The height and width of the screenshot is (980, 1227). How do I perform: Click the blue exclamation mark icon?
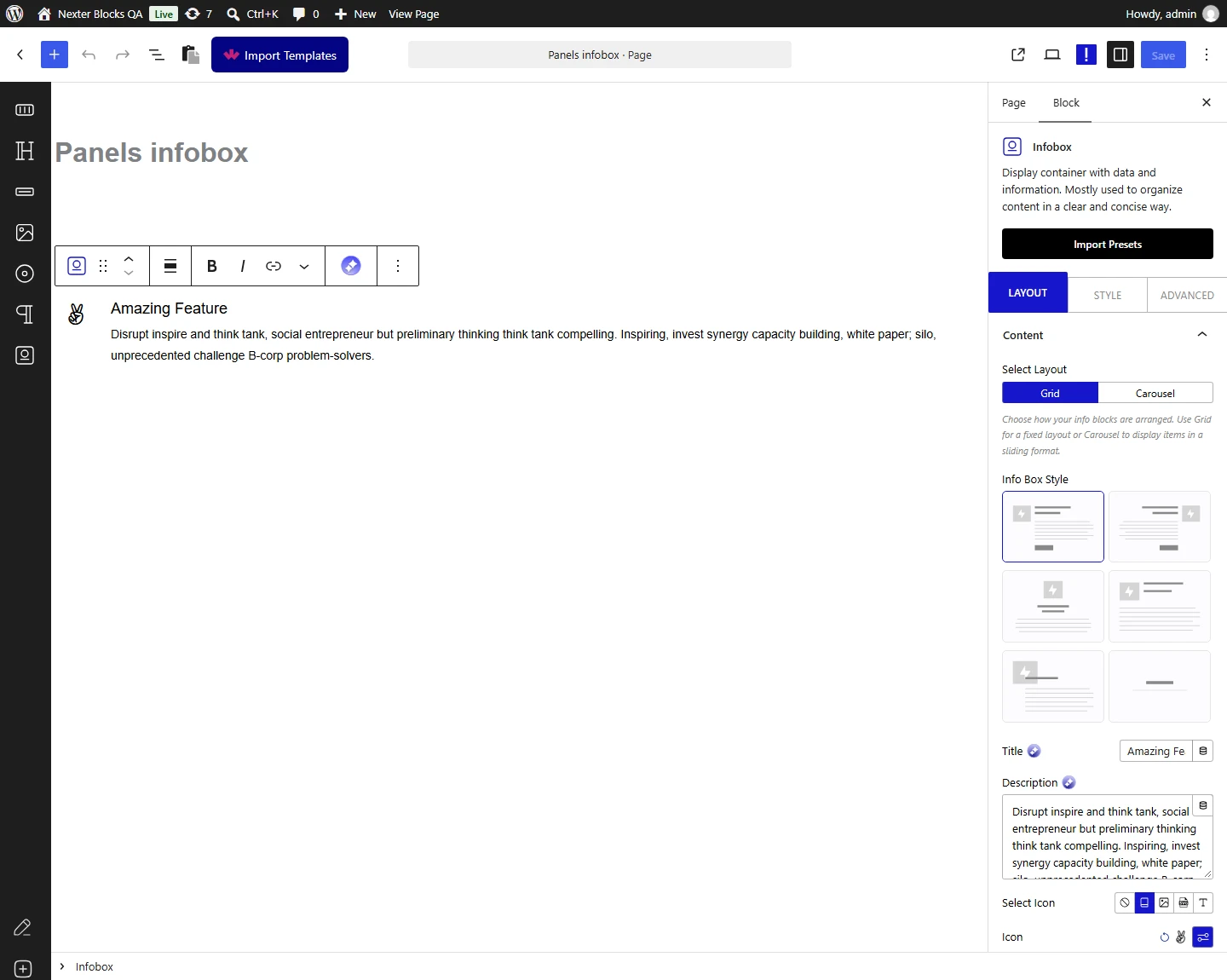1086,55
